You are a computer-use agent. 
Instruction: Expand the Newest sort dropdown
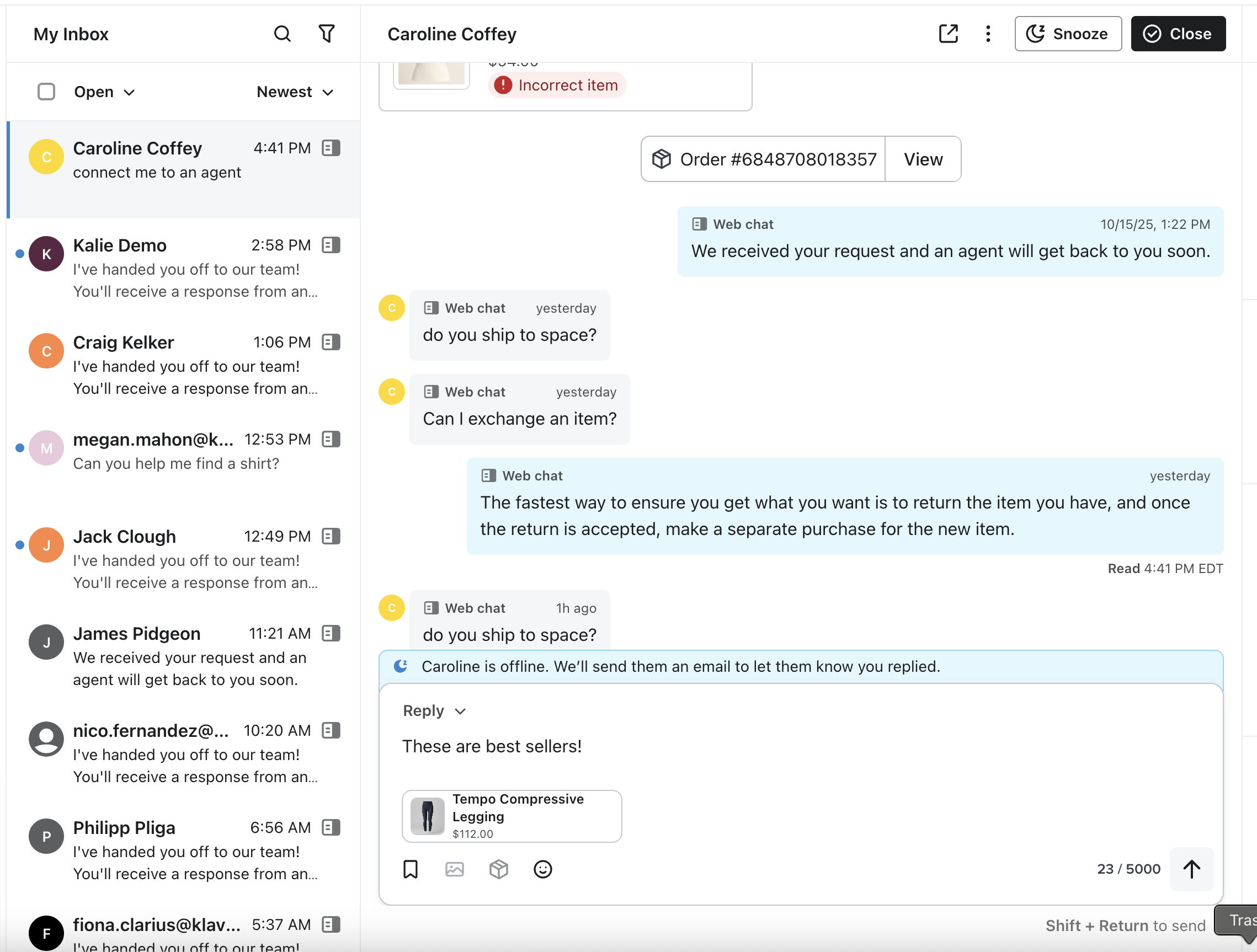(294, 92)
